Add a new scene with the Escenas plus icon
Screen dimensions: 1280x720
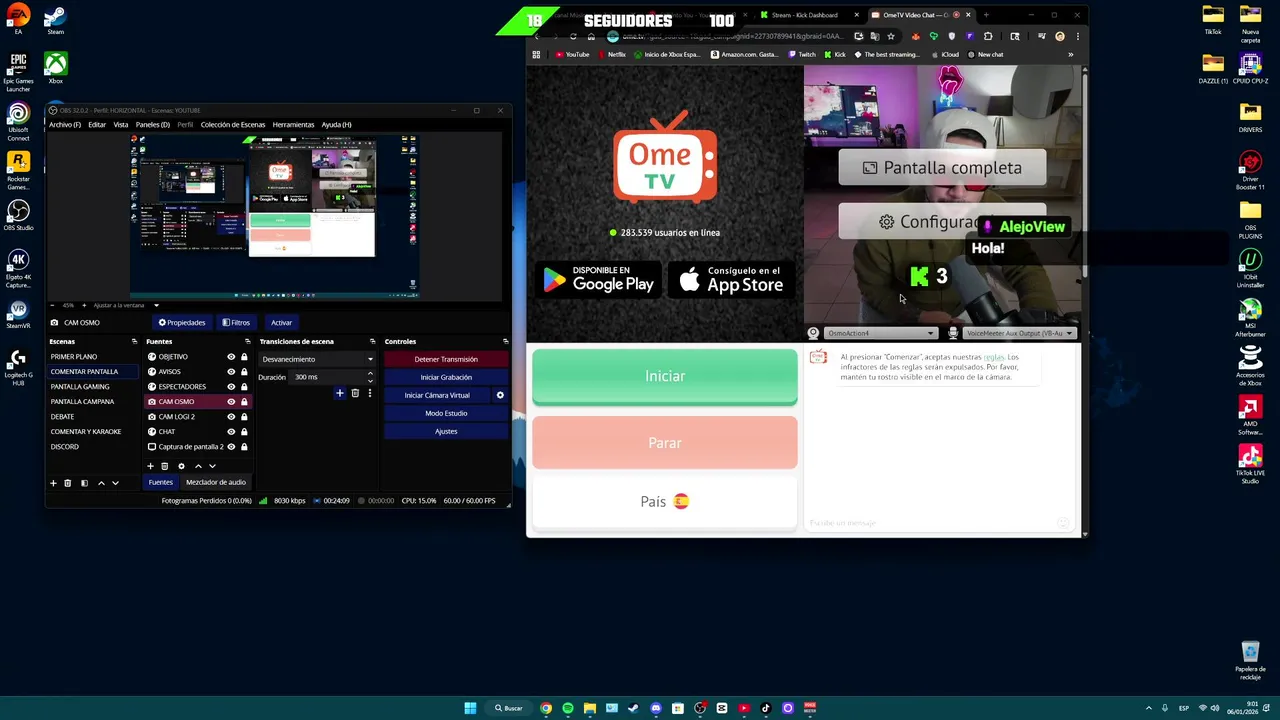53,483
